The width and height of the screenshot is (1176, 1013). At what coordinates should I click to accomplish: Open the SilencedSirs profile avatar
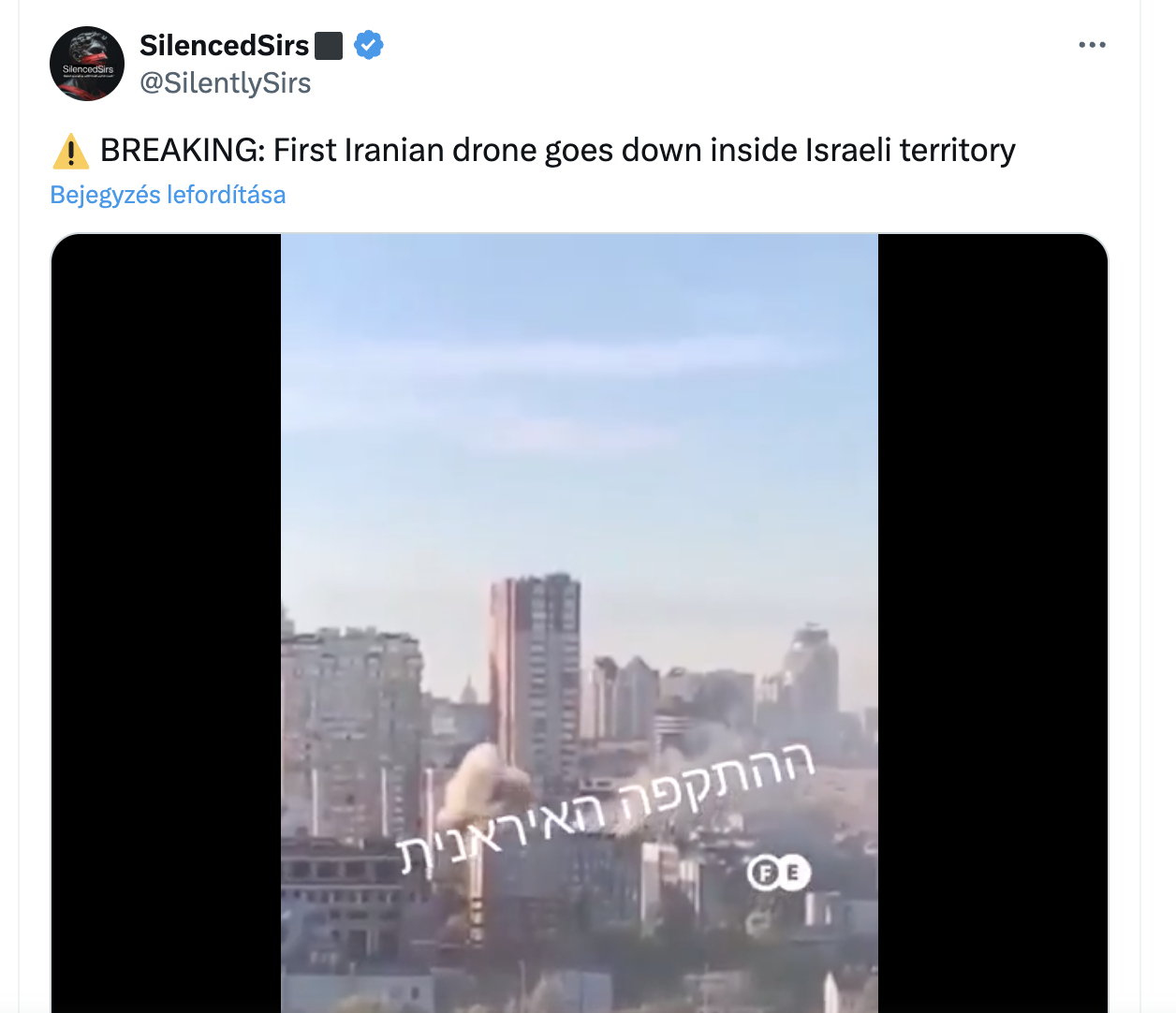tap(87, 64)
